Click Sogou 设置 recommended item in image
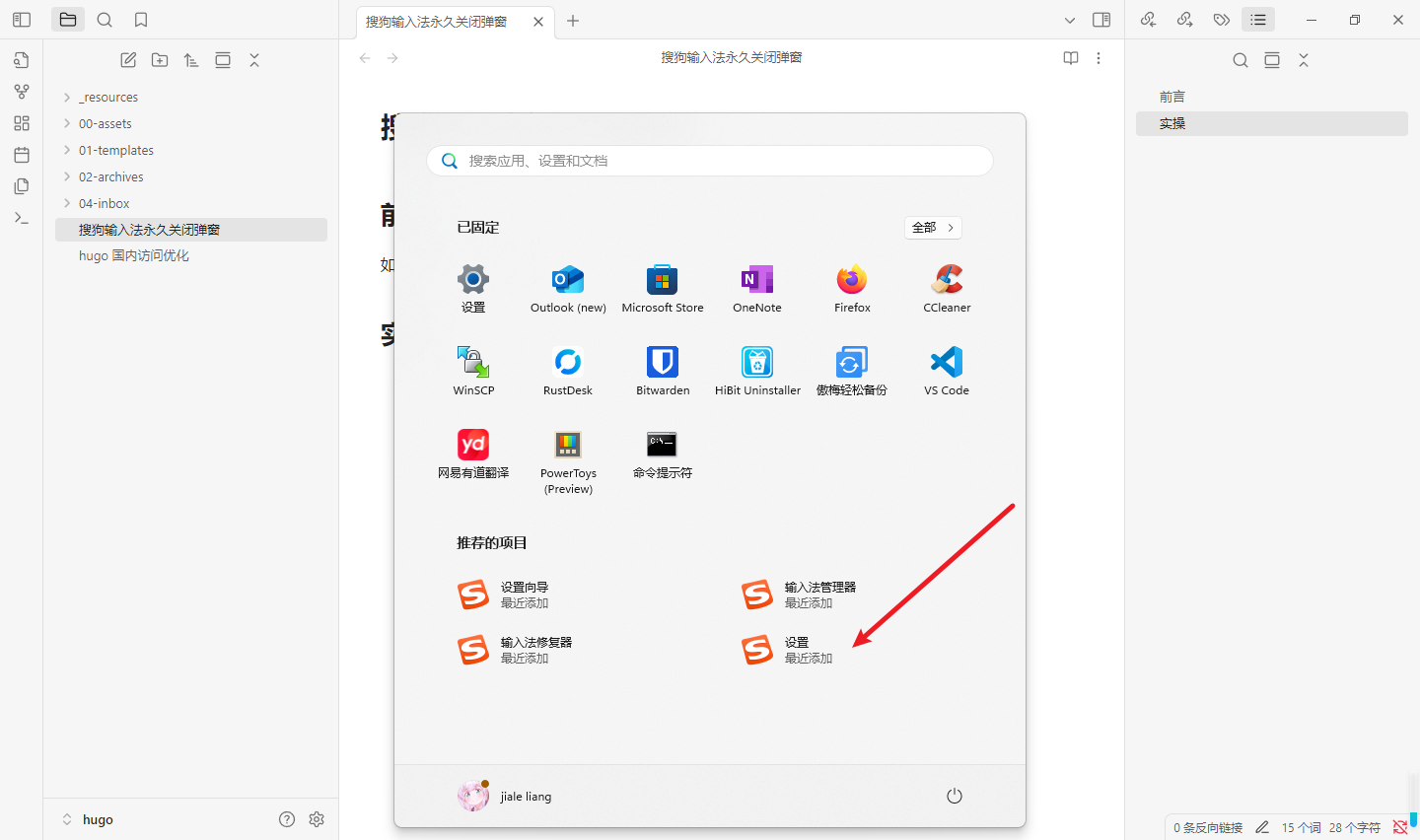Viewport: 1420px width, 840px height. coord(787,650)
